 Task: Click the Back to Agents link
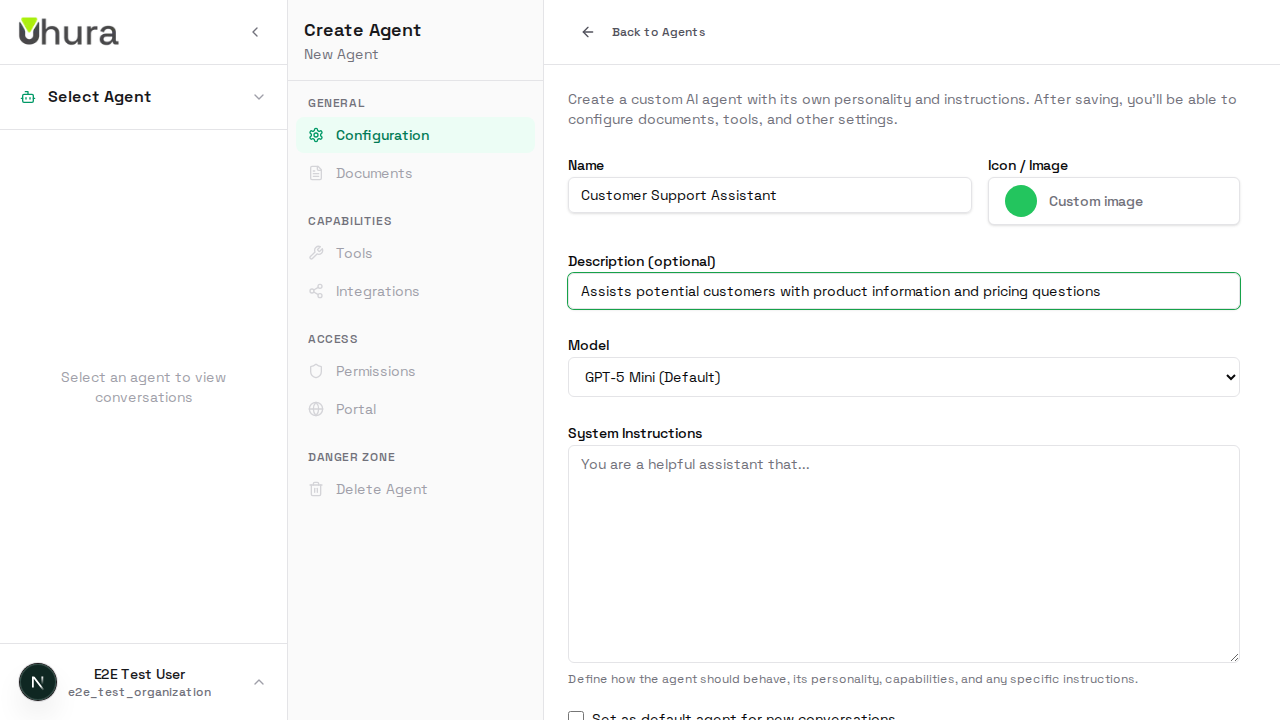658,32
